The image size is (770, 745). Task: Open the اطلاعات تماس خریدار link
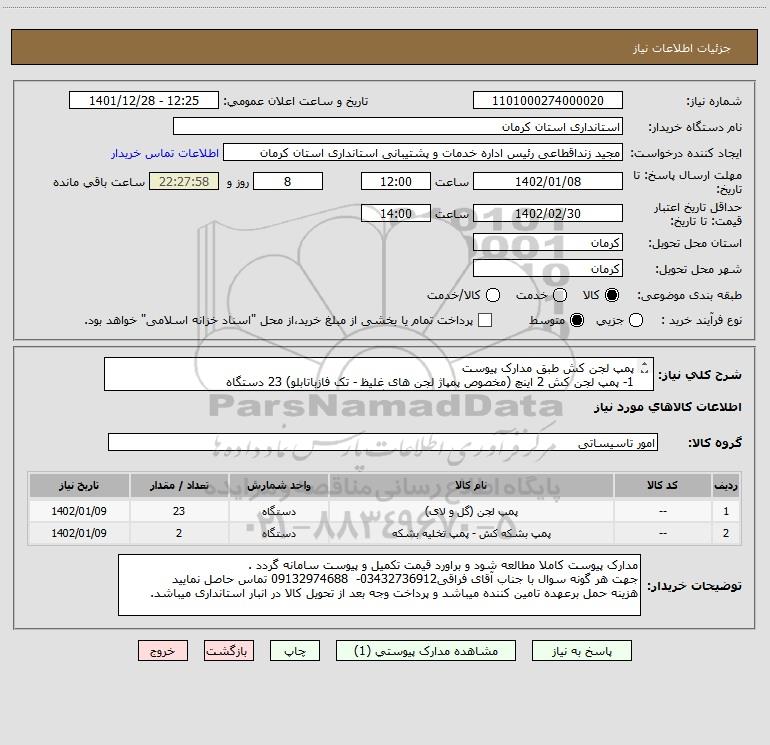click(165, 153)
